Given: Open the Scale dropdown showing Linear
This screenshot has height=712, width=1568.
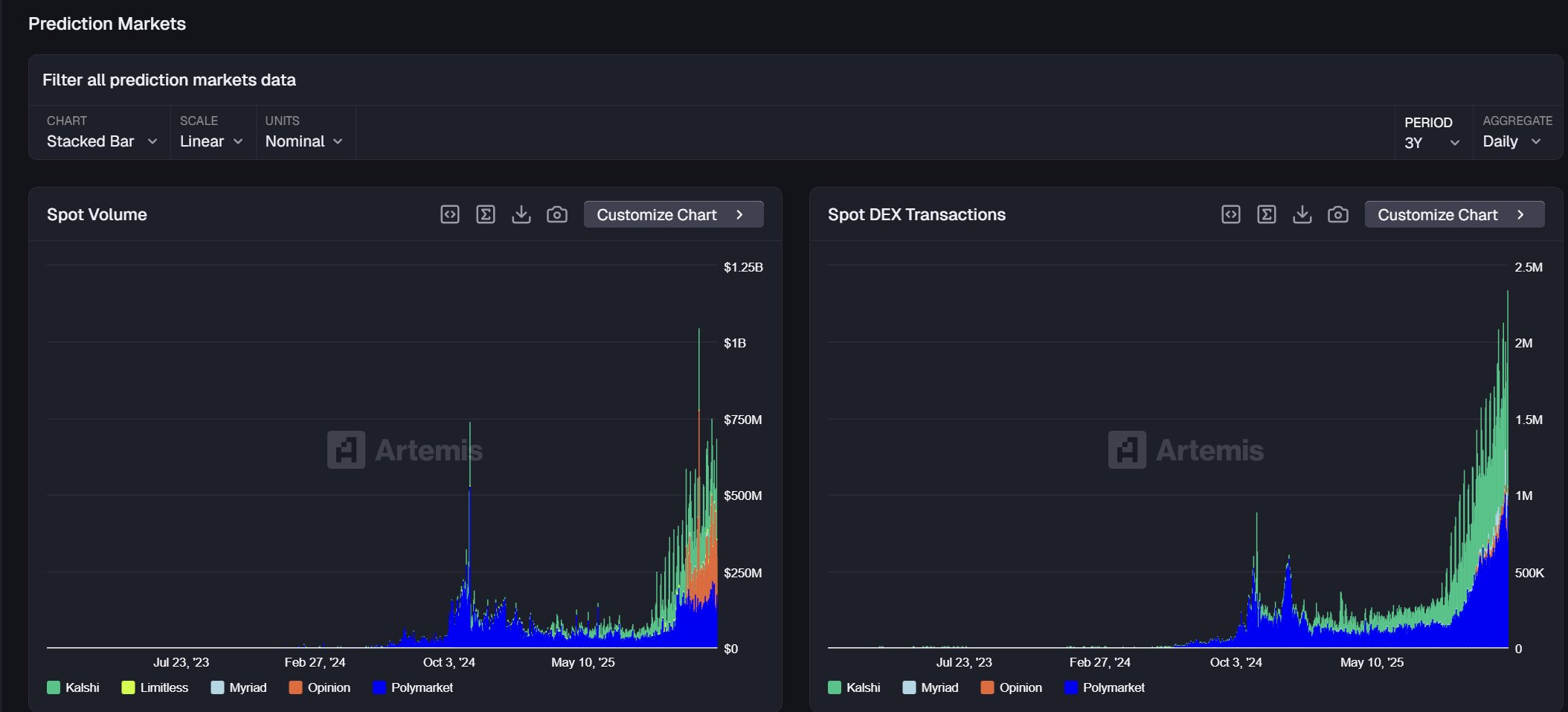Looking at the screenshot, I should [212, 132].
